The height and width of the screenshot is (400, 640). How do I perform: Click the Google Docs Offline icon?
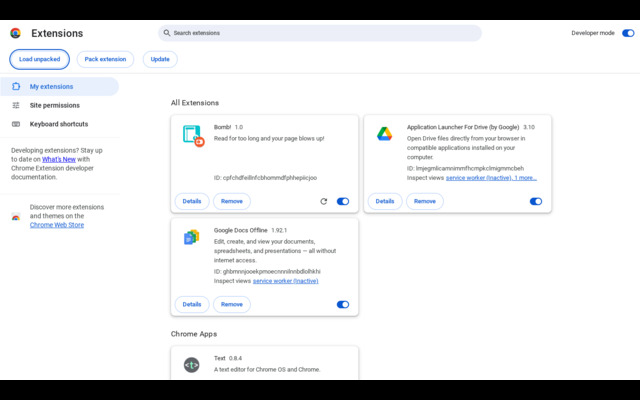click(x=191, y=237)
